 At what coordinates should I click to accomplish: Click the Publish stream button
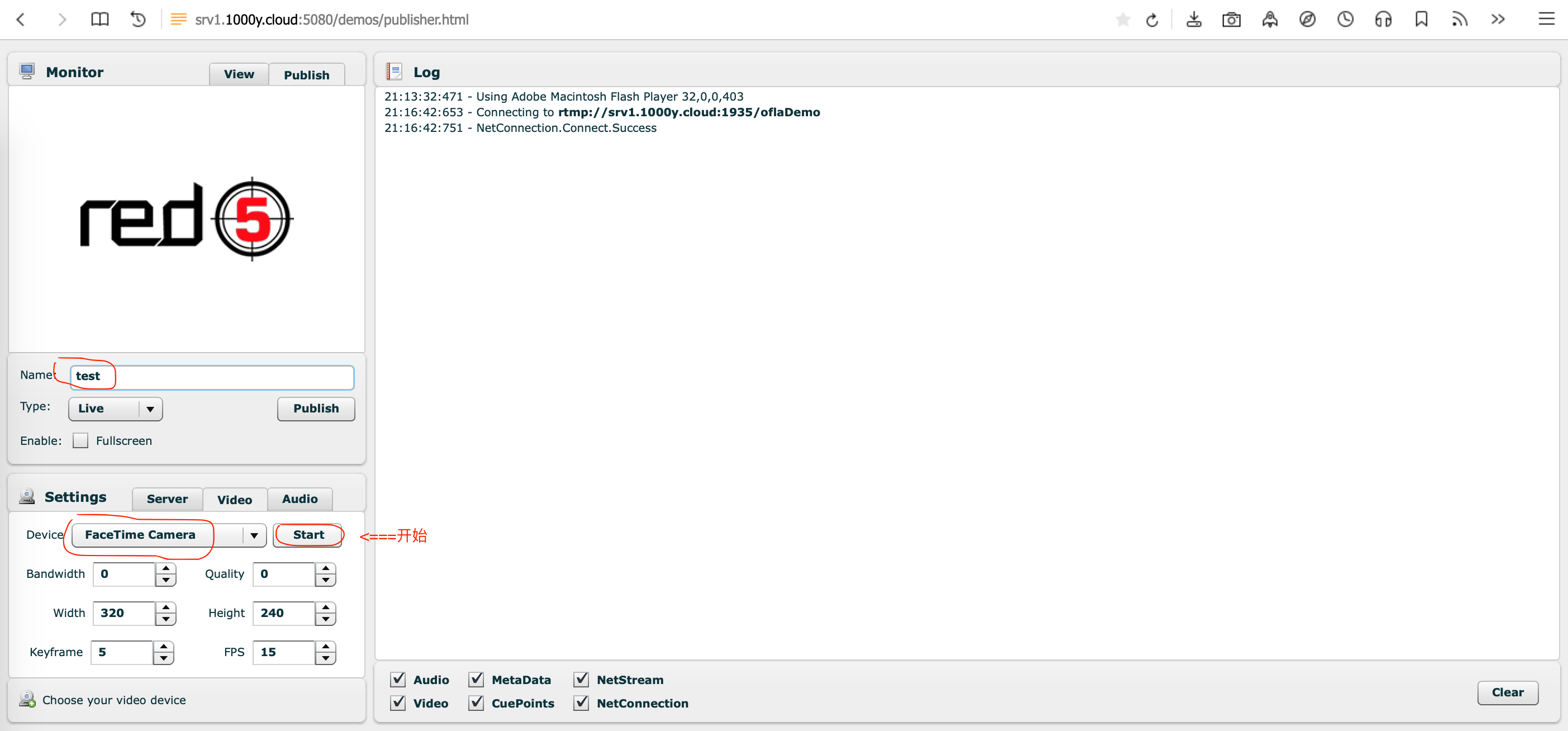316,409
